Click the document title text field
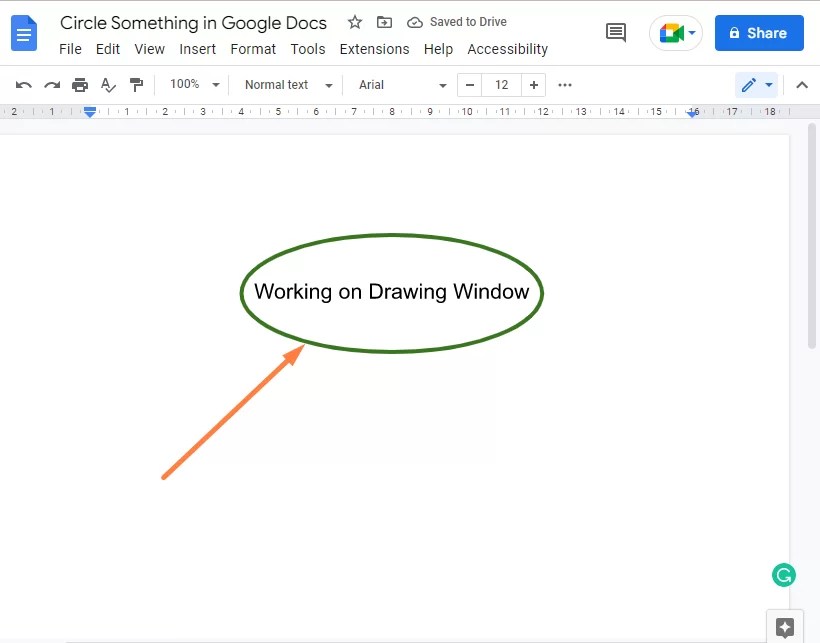The width and height of the screenshot is (820, 643). 193,22
